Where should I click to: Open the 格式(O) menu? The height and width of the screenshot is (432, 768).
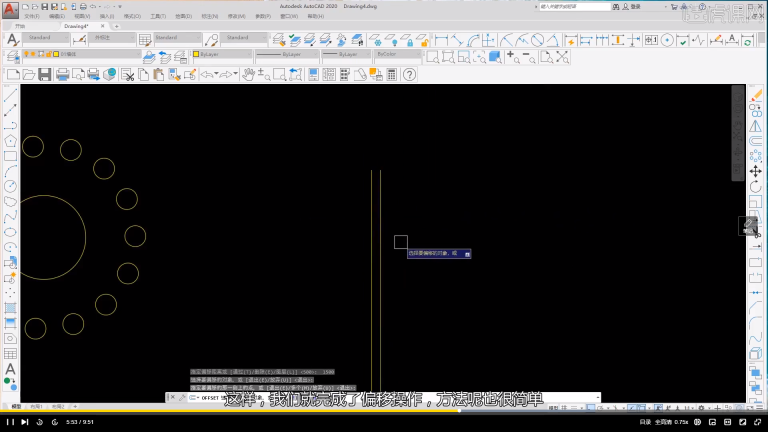click(132, 16)
